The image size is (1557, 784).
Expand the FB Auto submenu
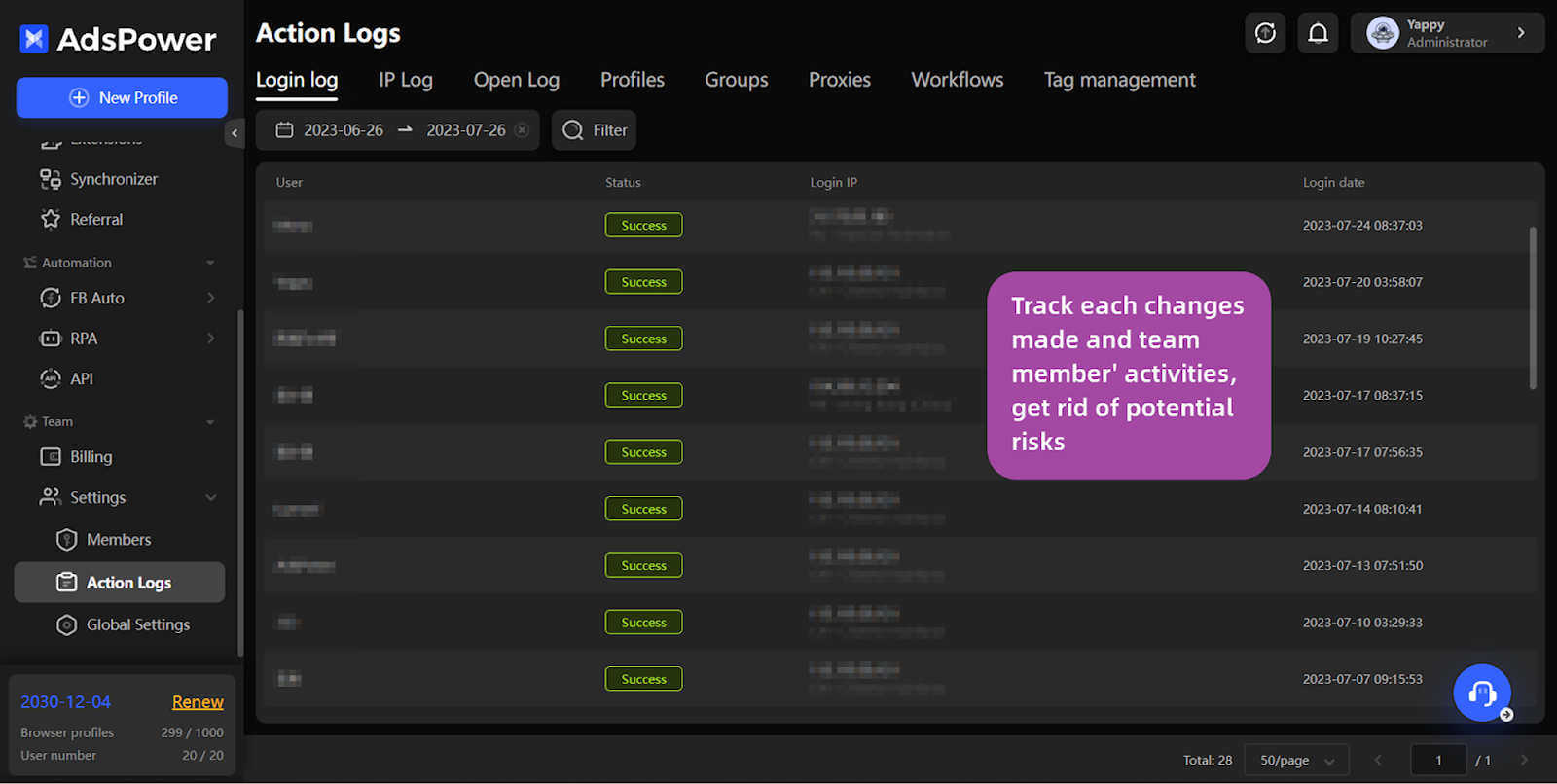coord(210,298)
